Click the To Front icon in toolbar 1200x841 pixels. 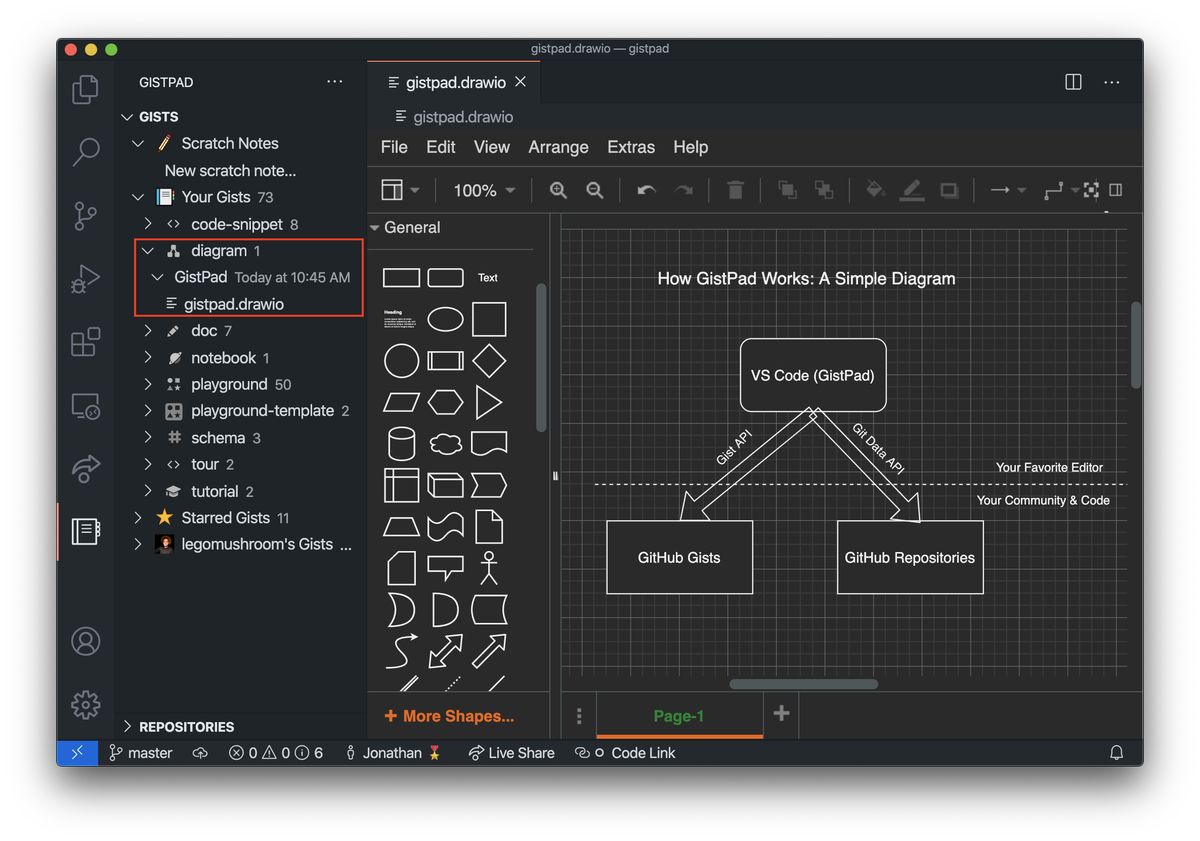click(787, 190)
